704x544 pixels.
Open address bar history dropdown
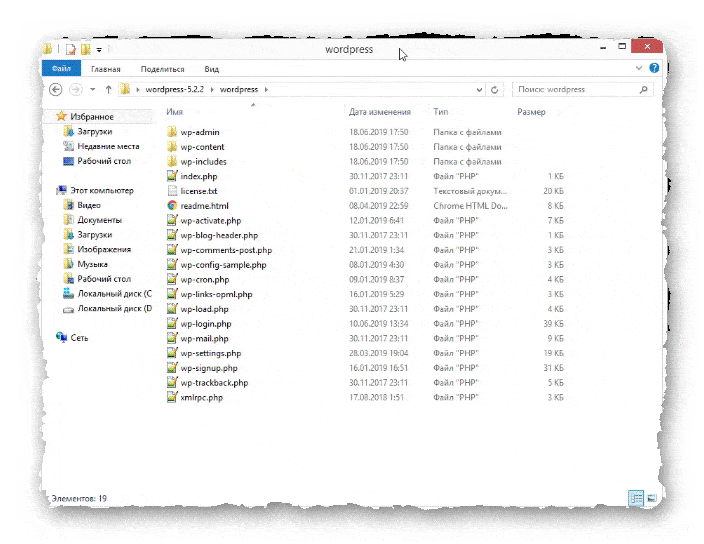click(479, 90)
